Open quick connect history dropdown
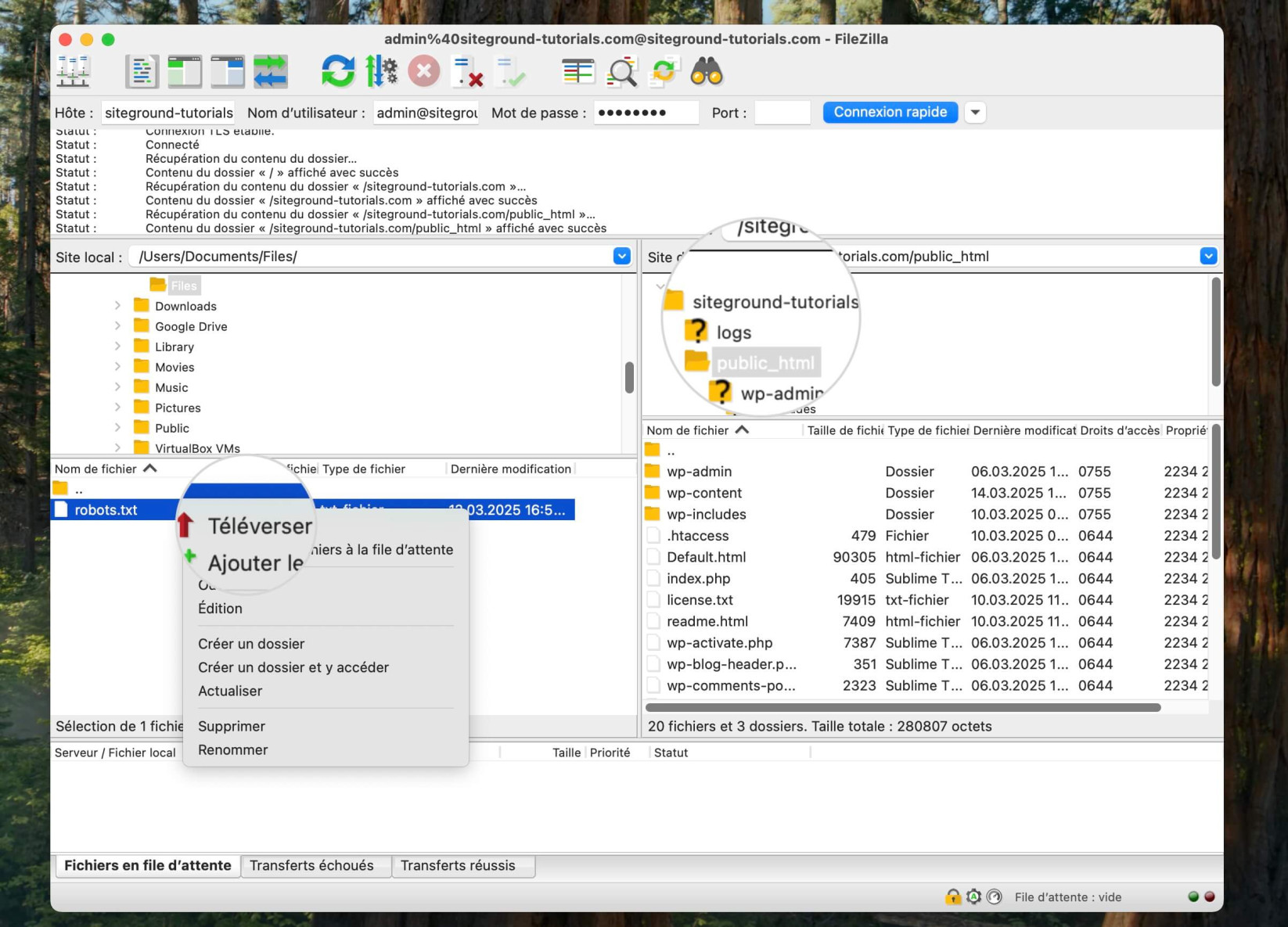Image resolution: width=1288 pixels, height=927 pixels. pos(975,113)
